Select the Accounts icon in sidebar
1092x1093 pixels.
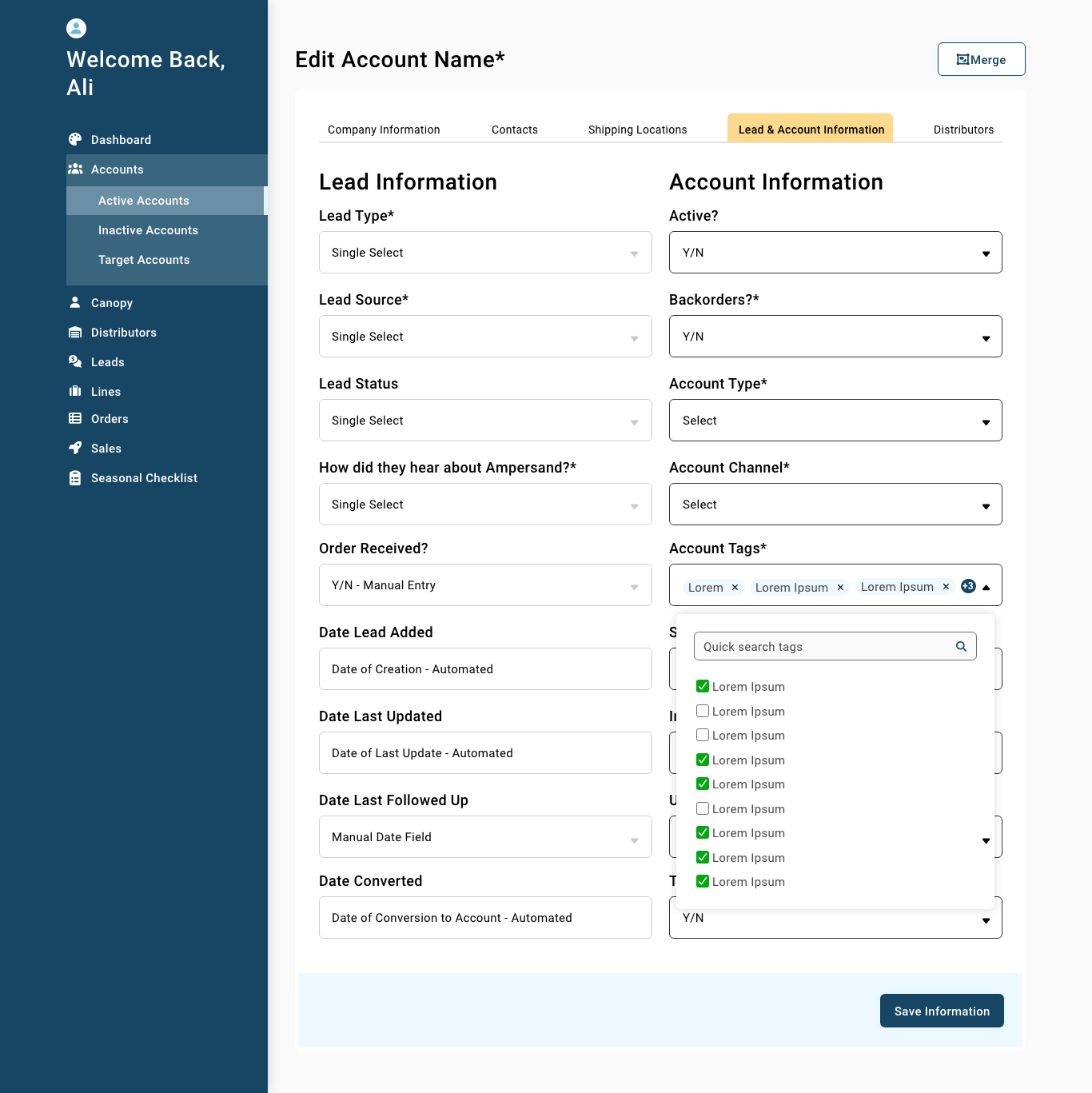coord(76,169)
